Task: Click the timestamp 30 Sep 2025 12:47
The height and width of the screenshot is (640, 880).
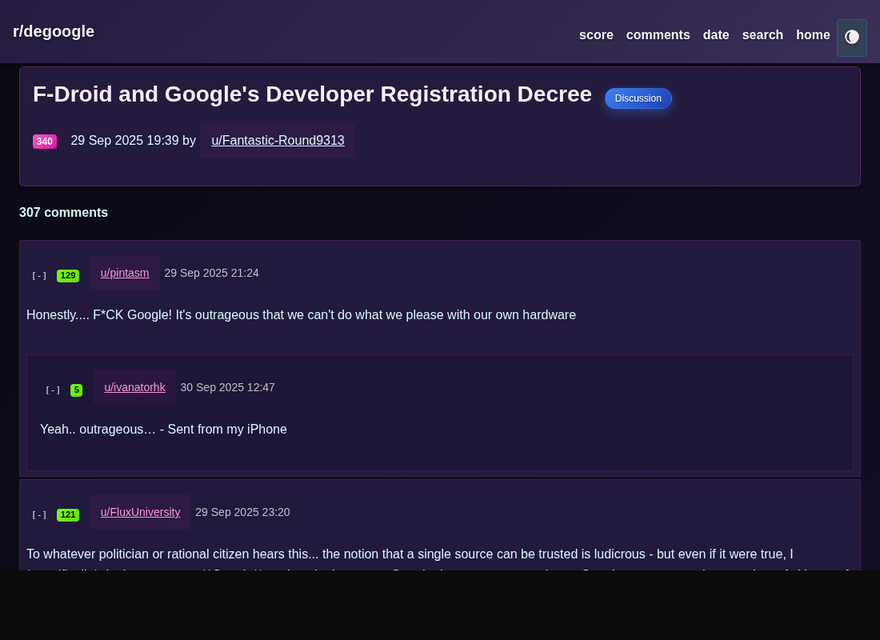Action: (x=227, y=387)
